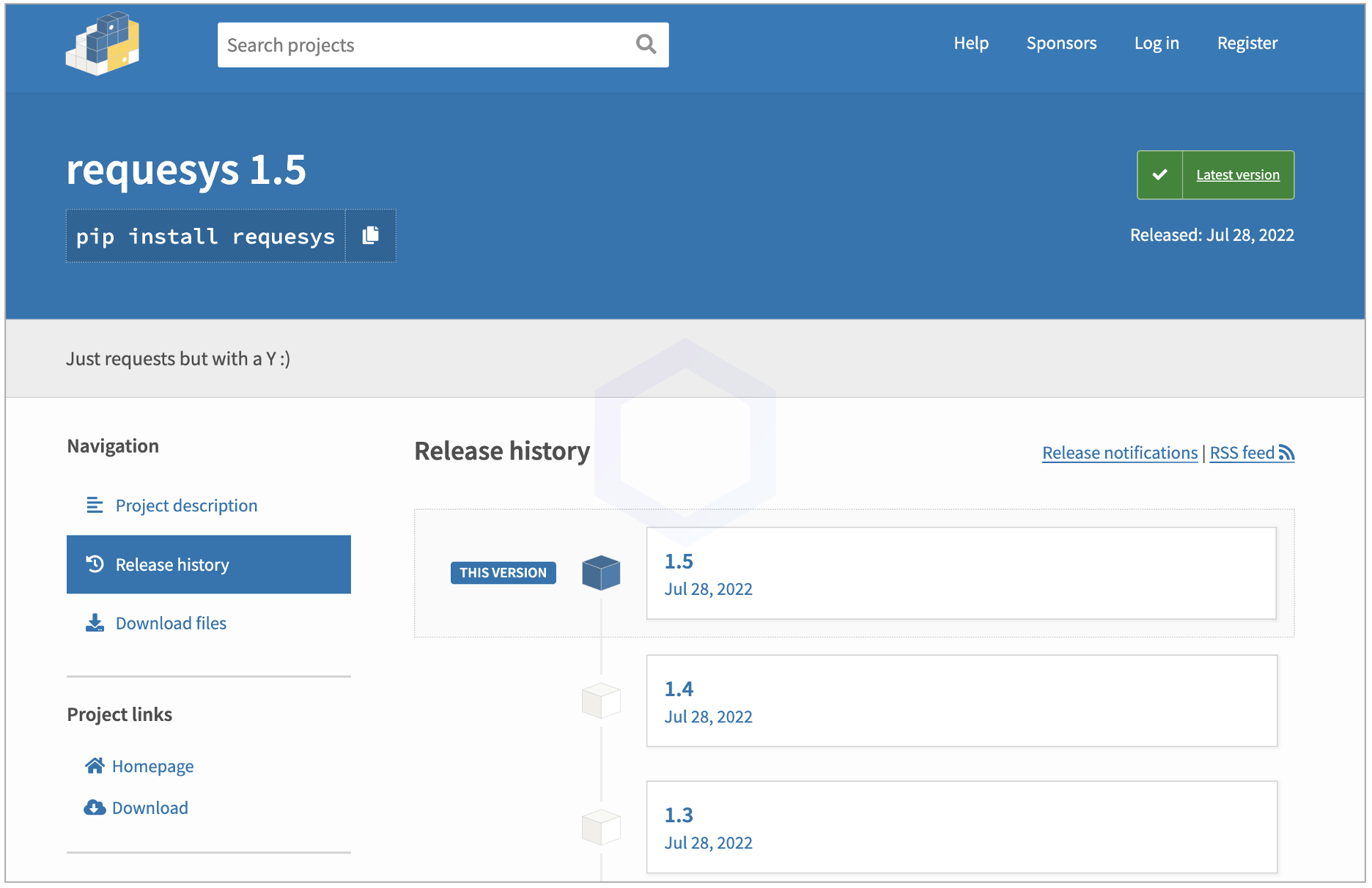Open the version 1.4 release card
Screen dimensions: 1372x888
(x=961, y=701)
